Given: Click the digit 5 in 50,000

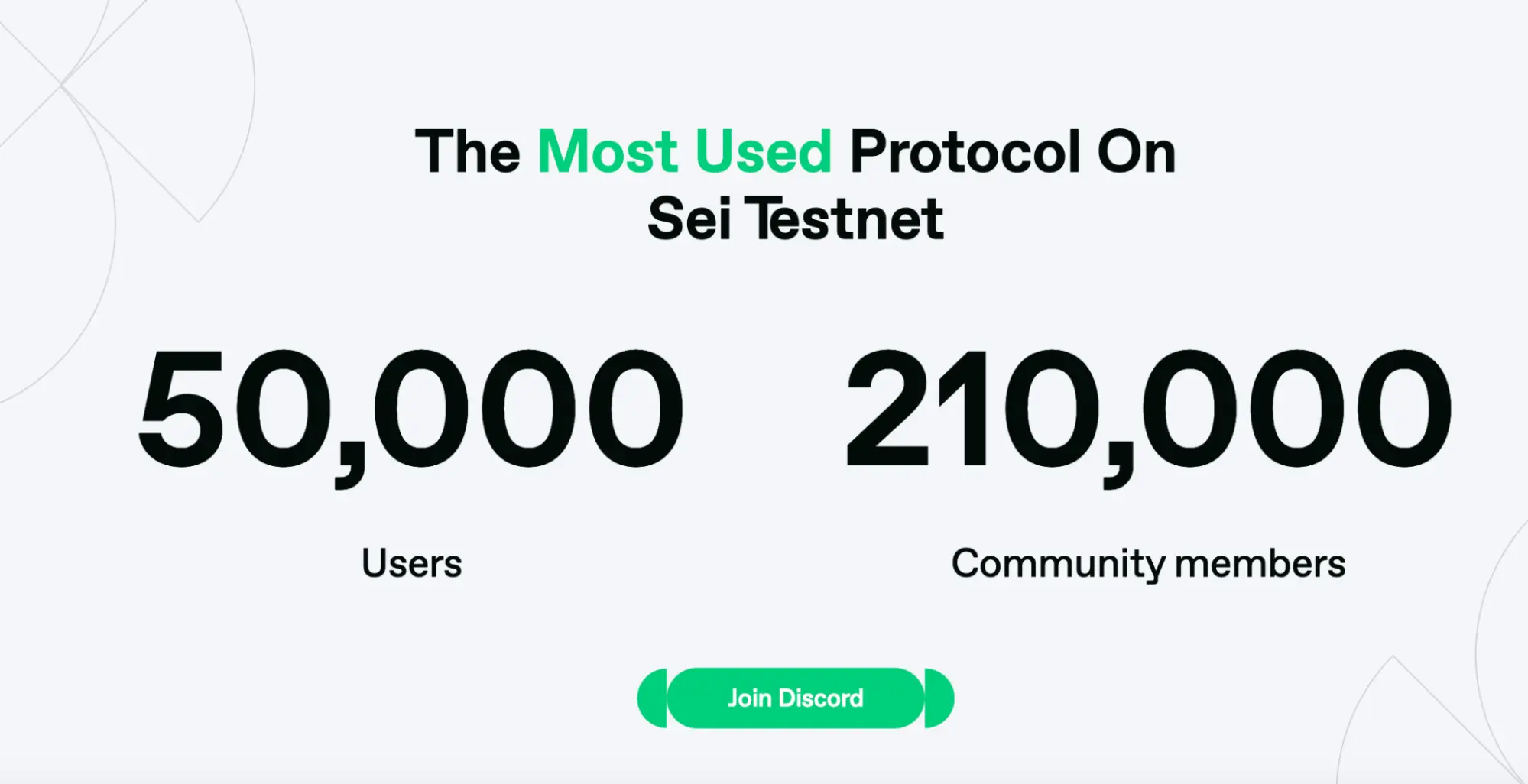Looking at the screenshot, I should point(181,409).
